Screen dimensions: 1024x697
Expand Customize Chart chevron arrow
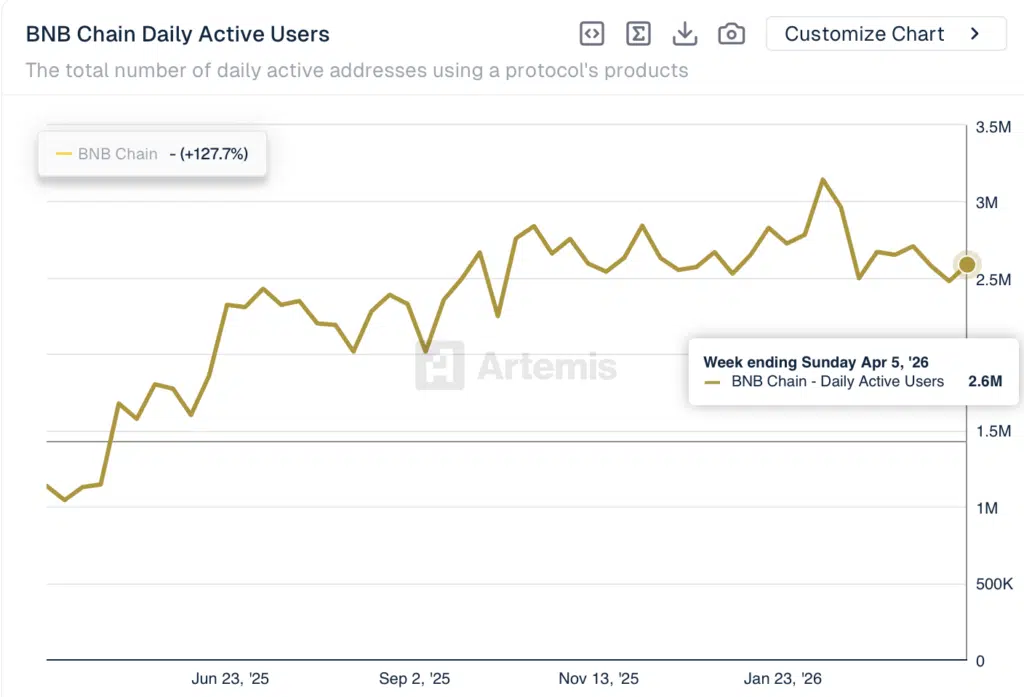click(975, 33)
